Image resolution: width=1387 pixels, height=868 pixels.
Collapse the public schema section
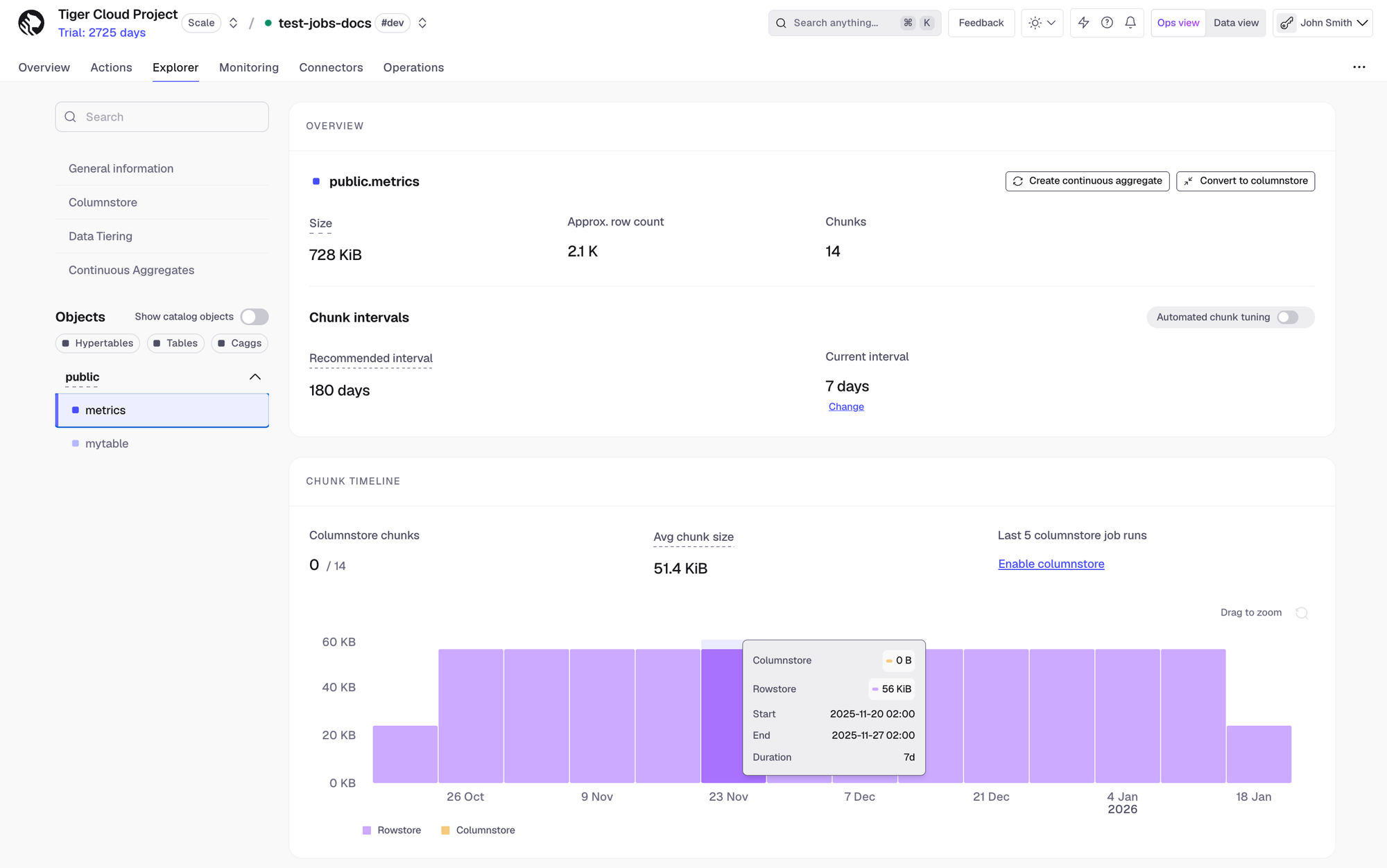click(255, 377)
